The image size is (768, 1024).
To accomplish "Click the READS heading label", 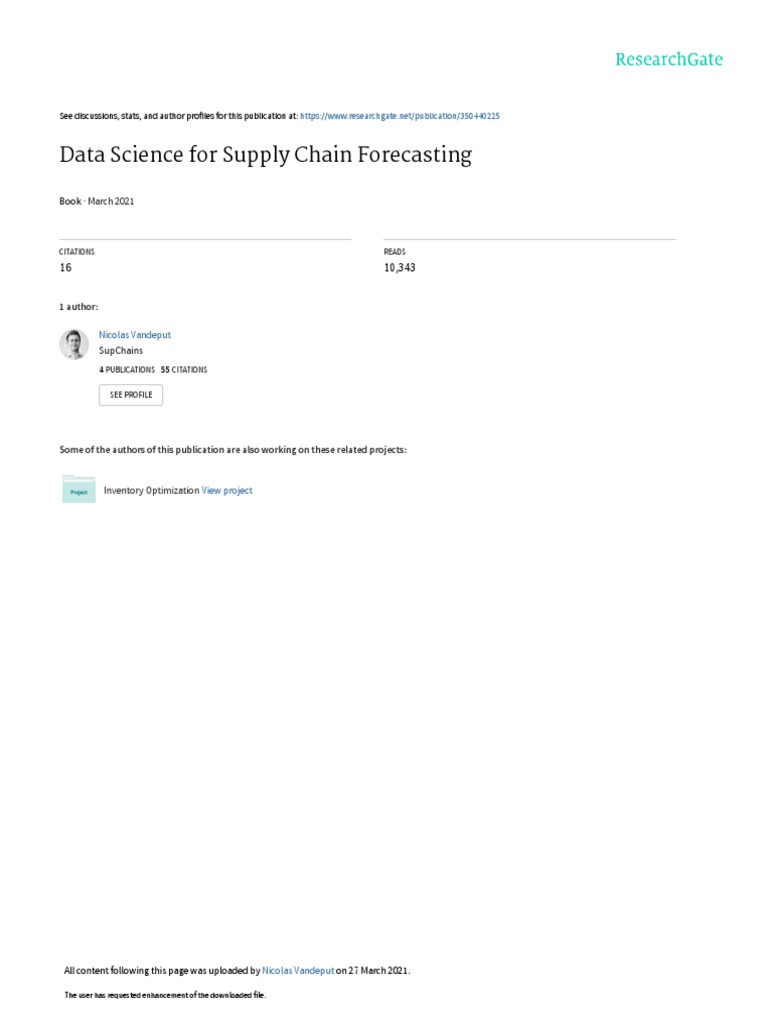I will (x=395, y=252).
